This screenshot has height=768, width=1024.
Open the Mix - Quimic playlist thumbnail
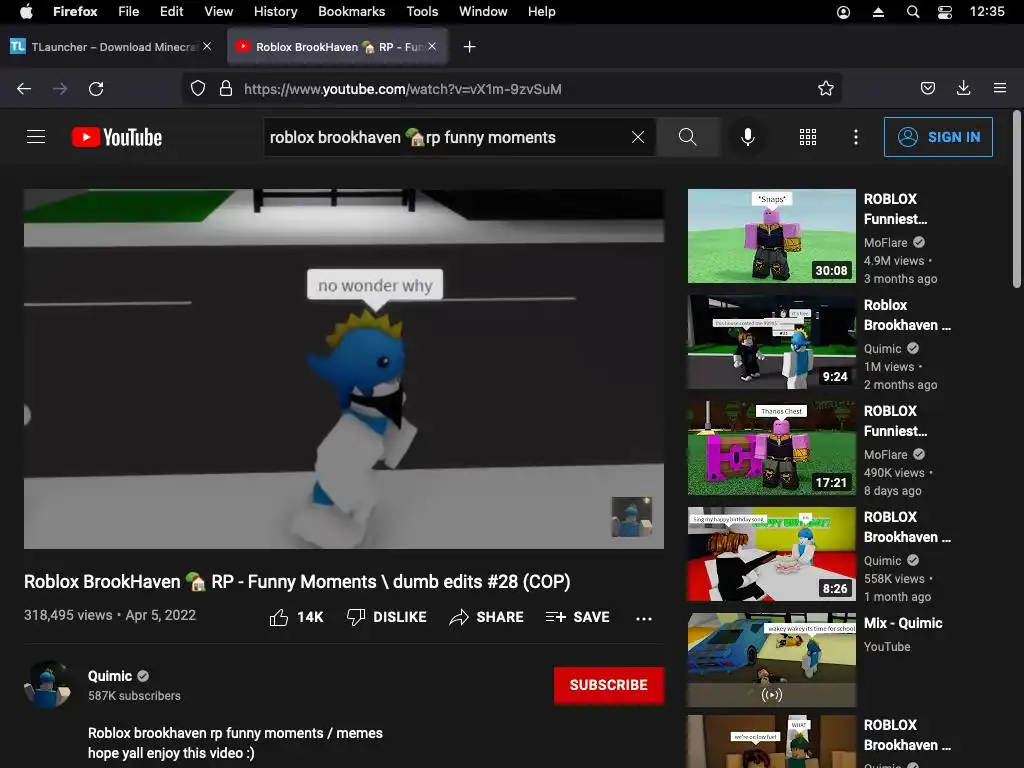click(771, 660)
